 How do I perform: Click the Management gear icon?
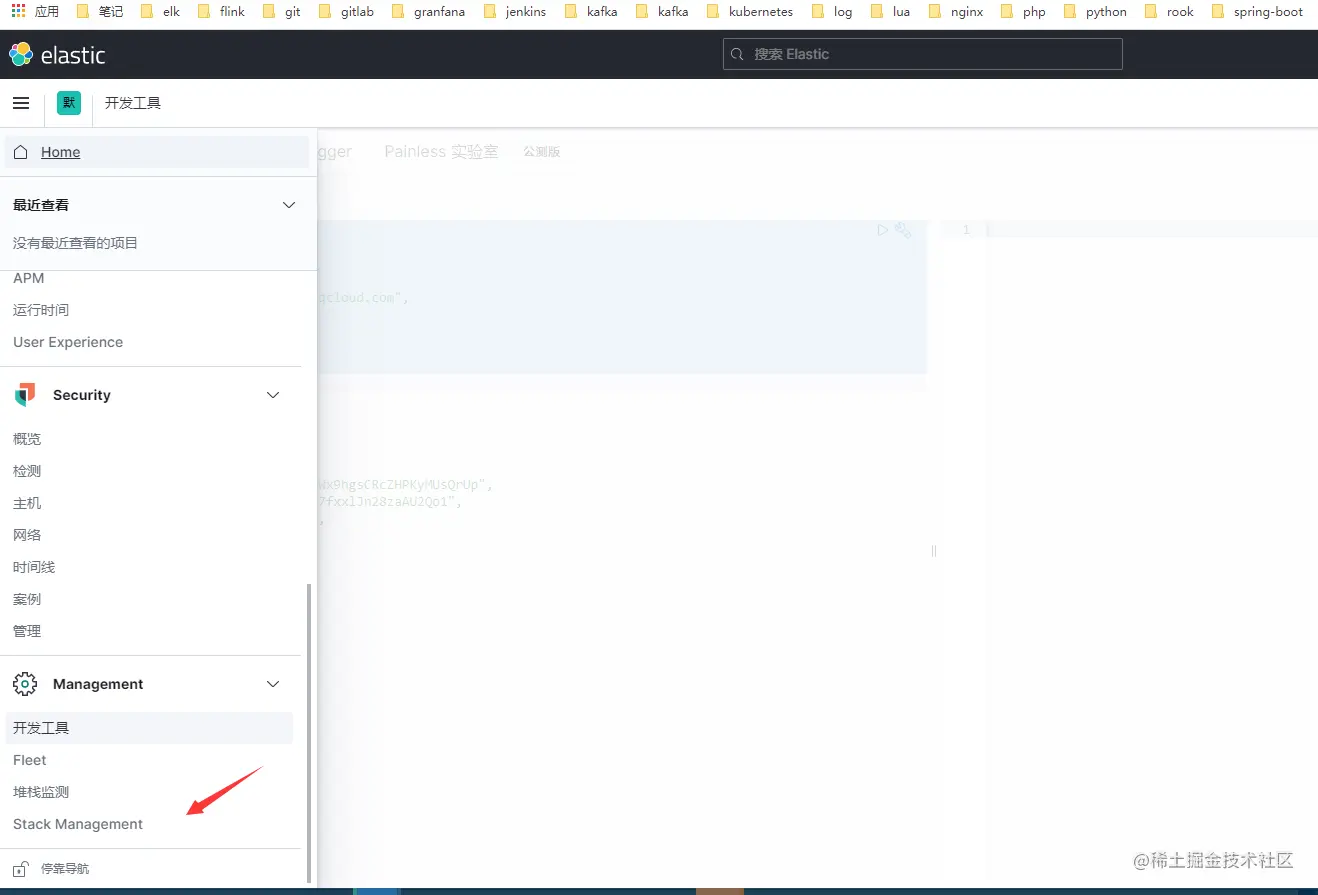[25, 684]
